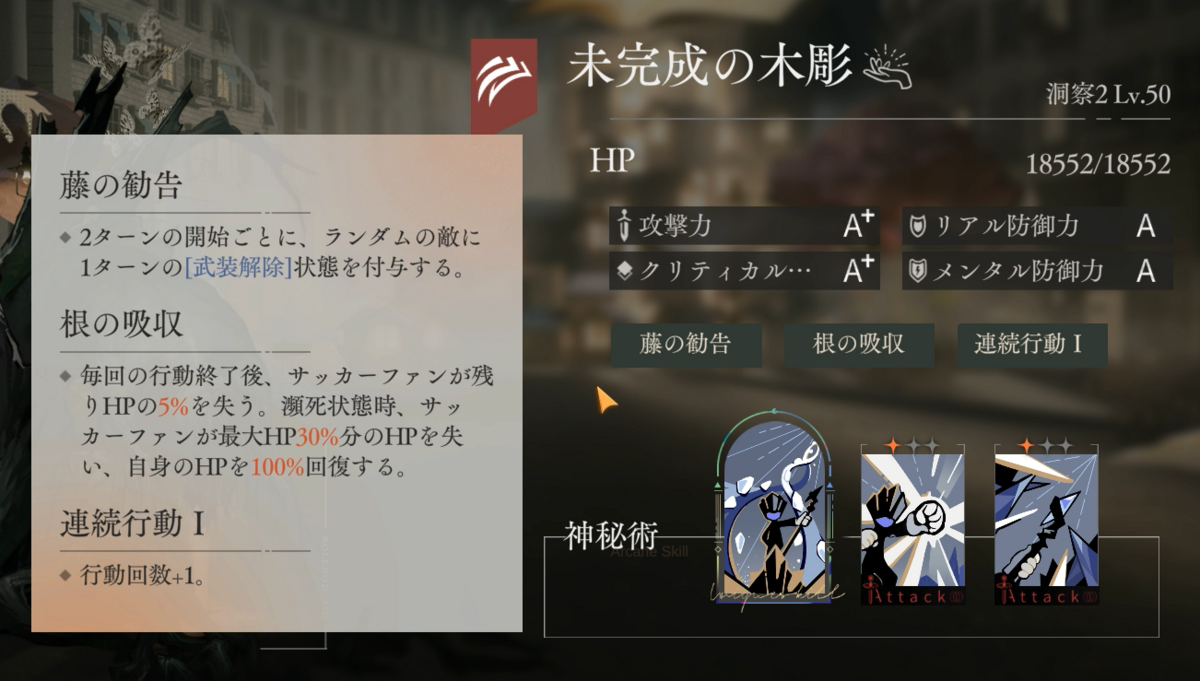The image size is (1200, 681).
Task: Click the リアル防御力 A stat row
Action: click(x=1037, y=226)
